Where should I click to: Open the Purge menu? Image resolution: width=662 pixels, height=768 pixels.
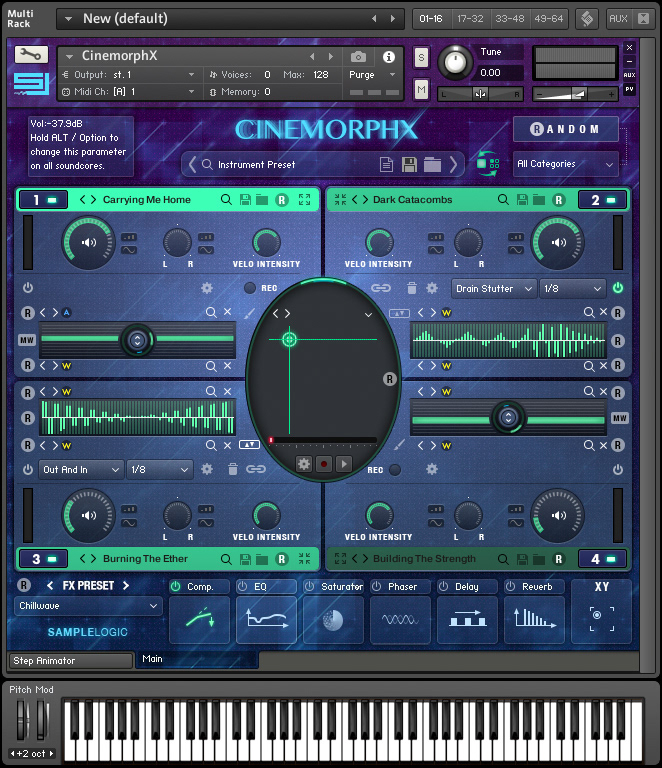tap(372, 75)
